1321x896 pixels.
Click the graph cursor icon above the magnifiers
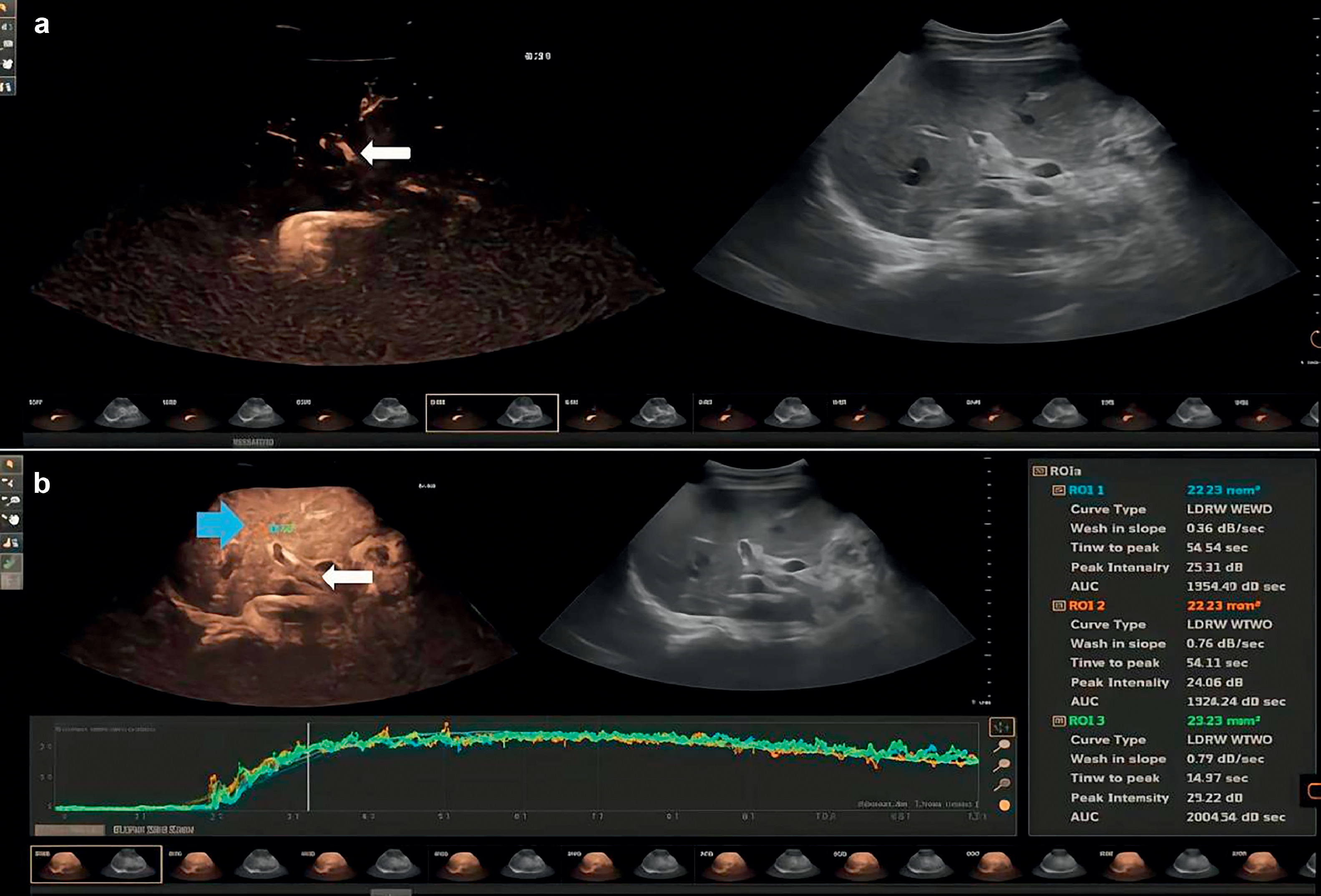pyautogui.click(x=1001, y=727)
